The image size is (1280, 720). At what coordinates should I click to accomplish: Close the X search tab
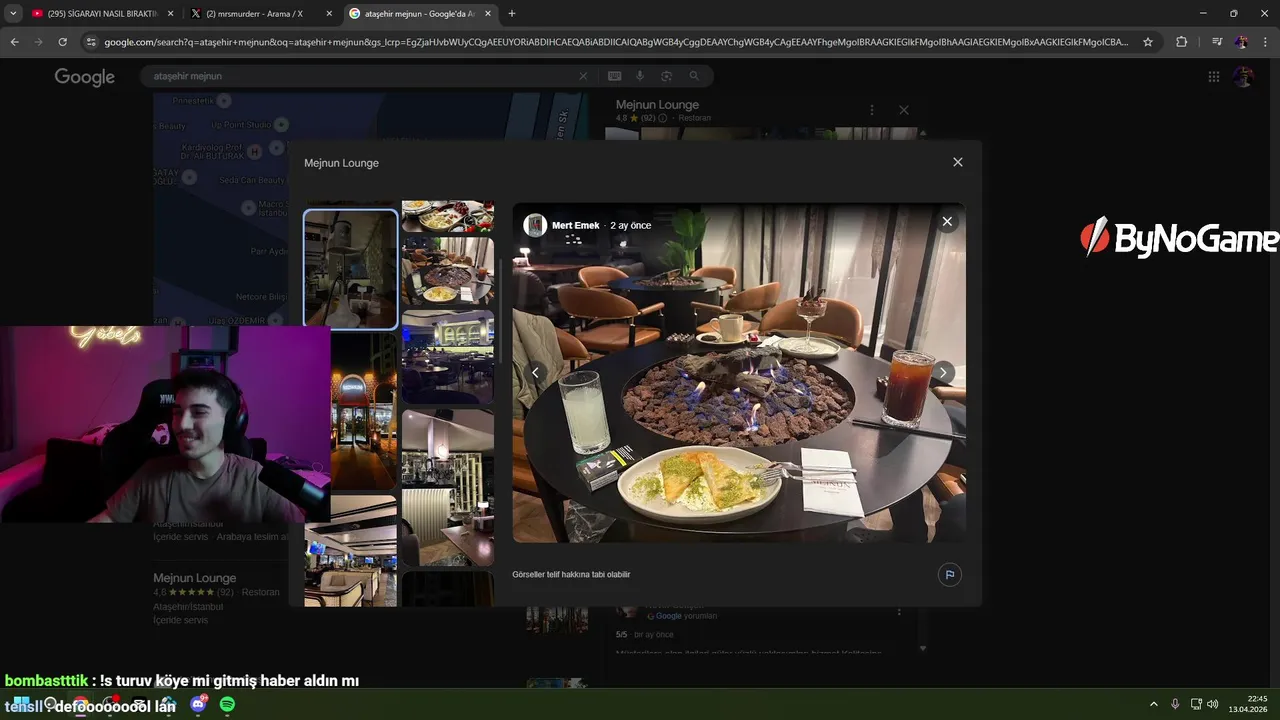point(329,13)
